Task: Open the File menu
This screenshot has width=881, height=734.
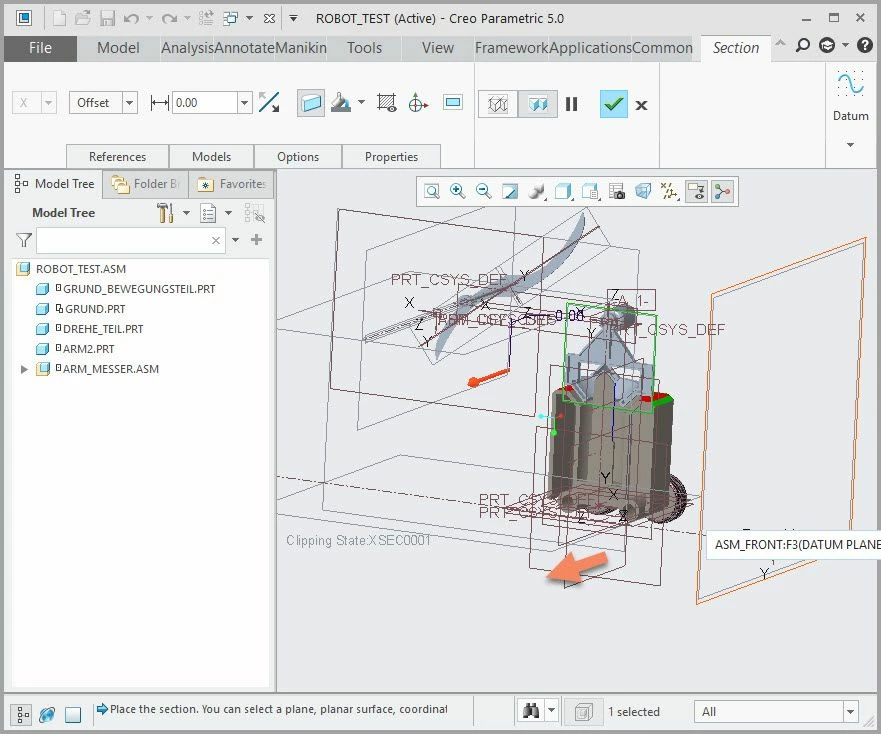Action: (40, 48)
